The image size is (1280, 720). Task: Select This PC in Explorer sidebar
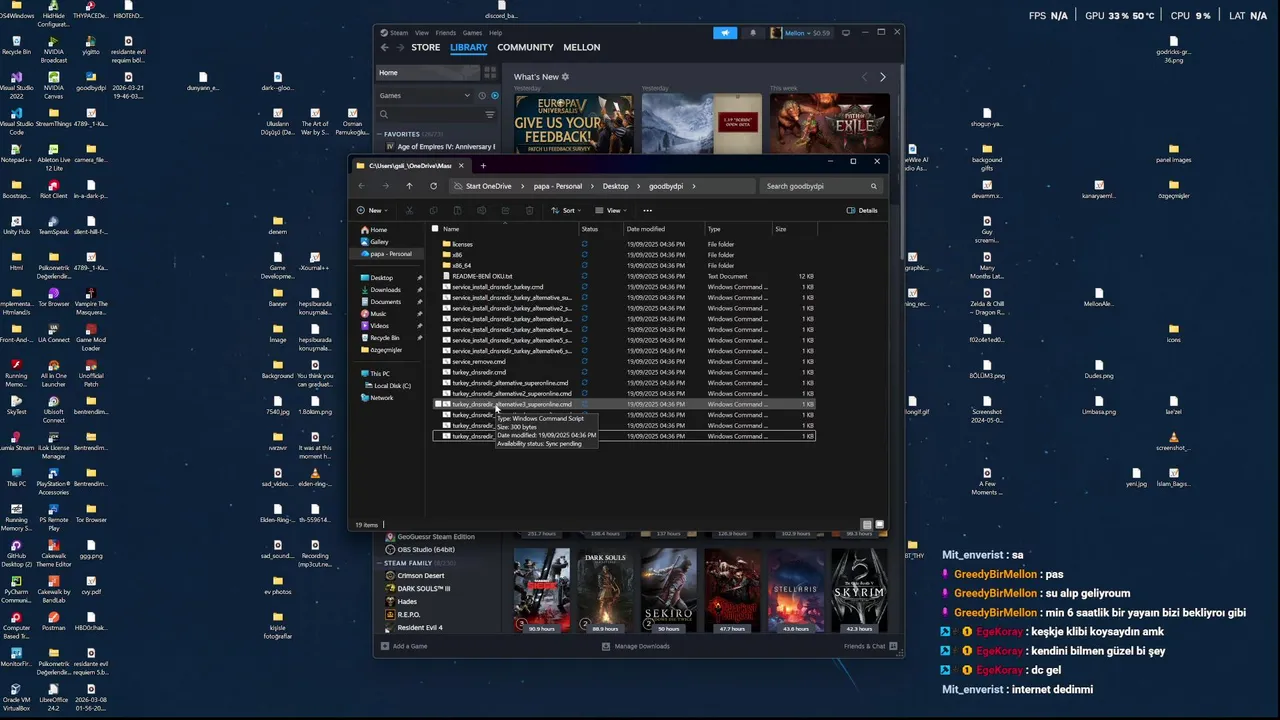coord(380,373)
